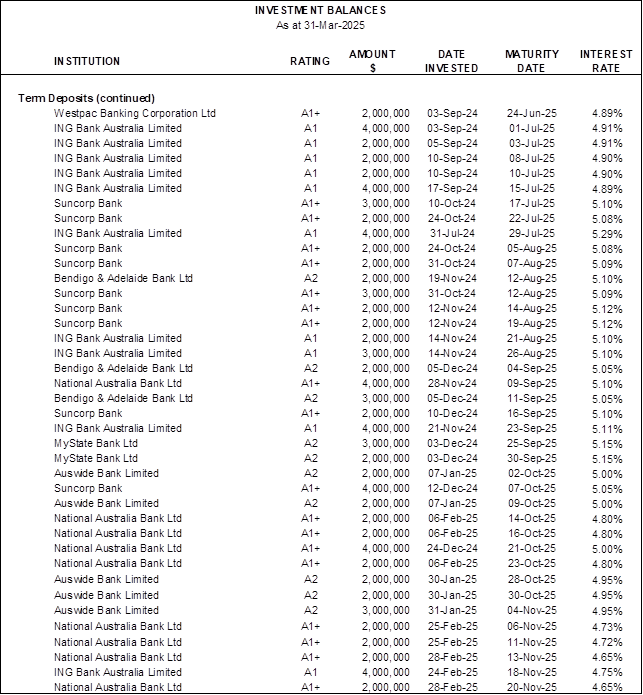Select invested date 31-Jan-25
This screenshot has height=695, width=643.
452,611
